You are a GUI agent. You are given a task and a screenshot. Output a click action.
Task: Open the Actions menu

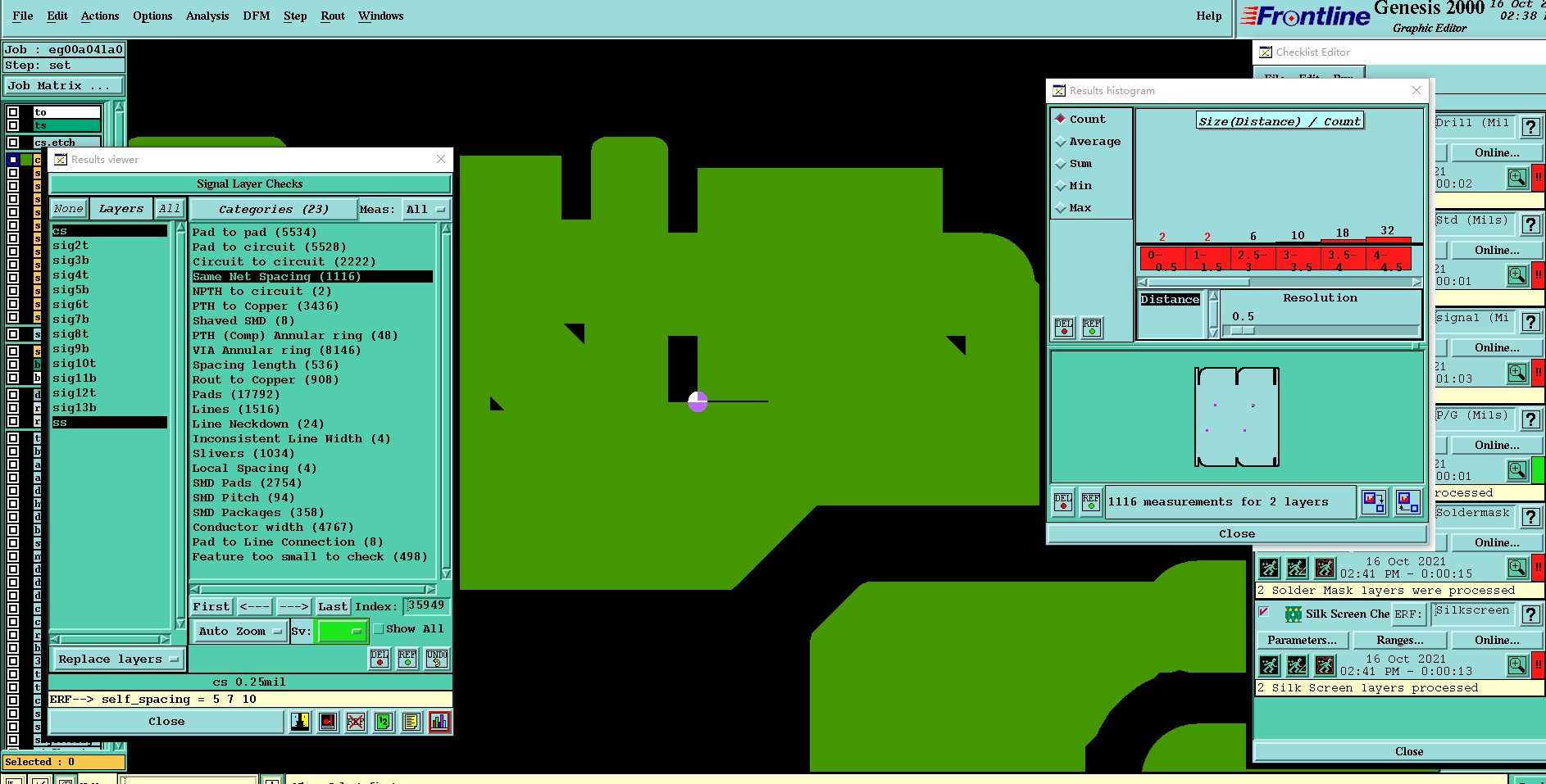100,16
